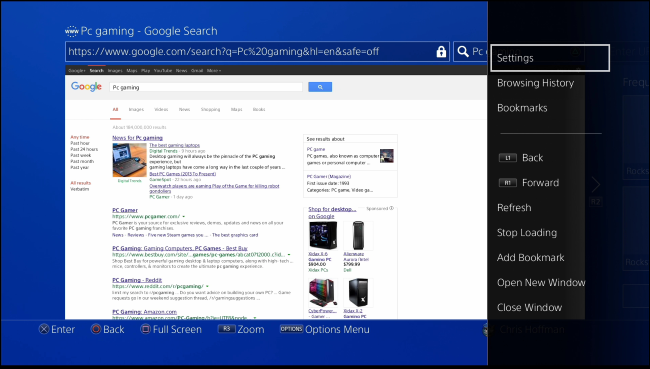Click the R3 icon beside Zoom
Viewport: 650px width, 369px height.
[x=226, y=329]
